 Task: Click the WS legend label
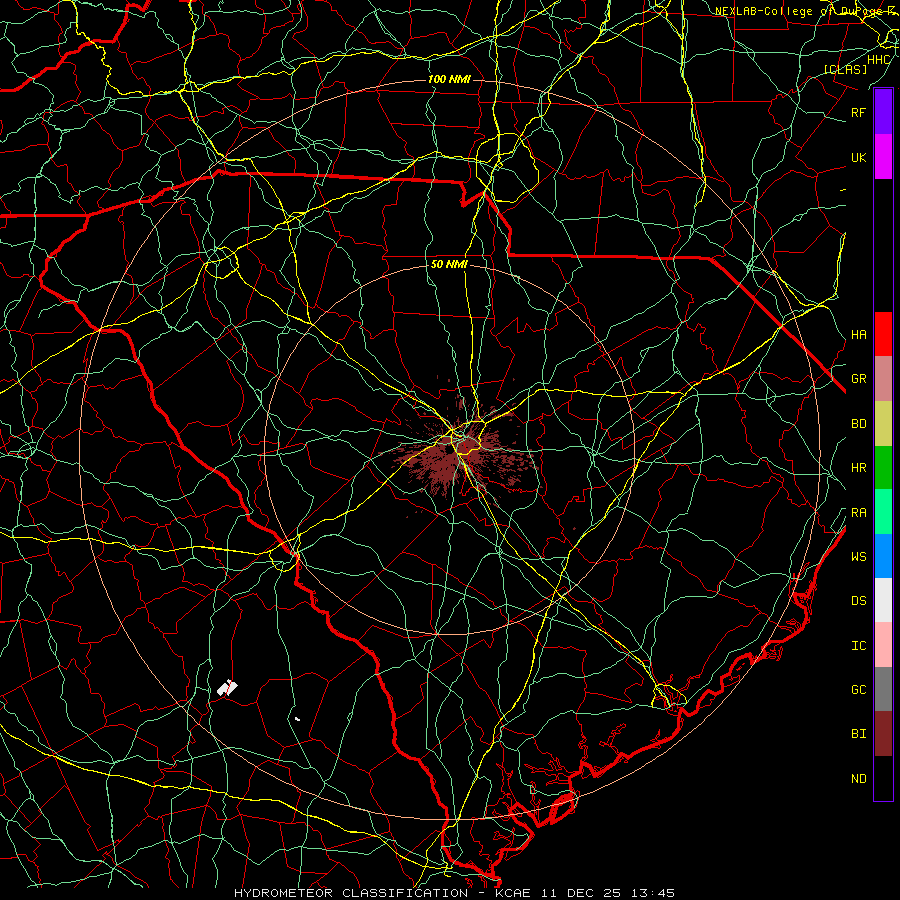tap(858, 556)
